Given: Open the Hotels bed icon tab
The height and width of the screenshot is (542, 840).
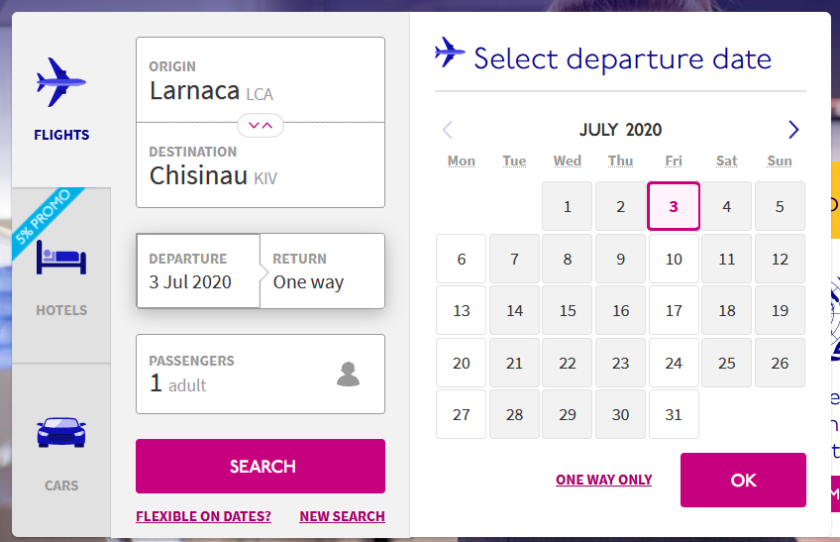Looking at the screenshot, I should point(61,259).
